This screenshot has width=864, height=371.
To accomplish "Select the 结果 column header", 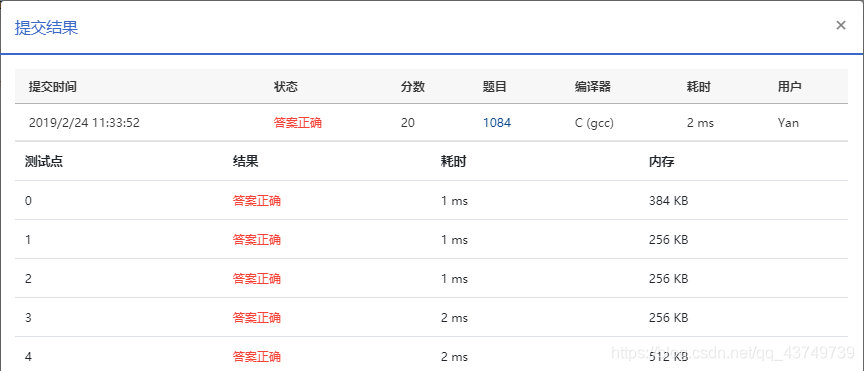I will (x=245, y=162).
